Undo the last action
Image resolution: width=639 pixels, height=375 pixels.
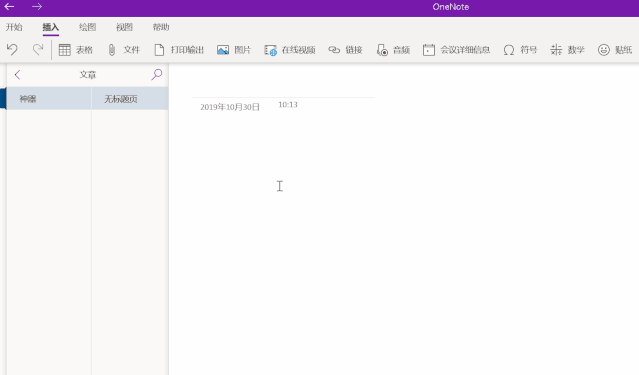click(x=12, y=50)
